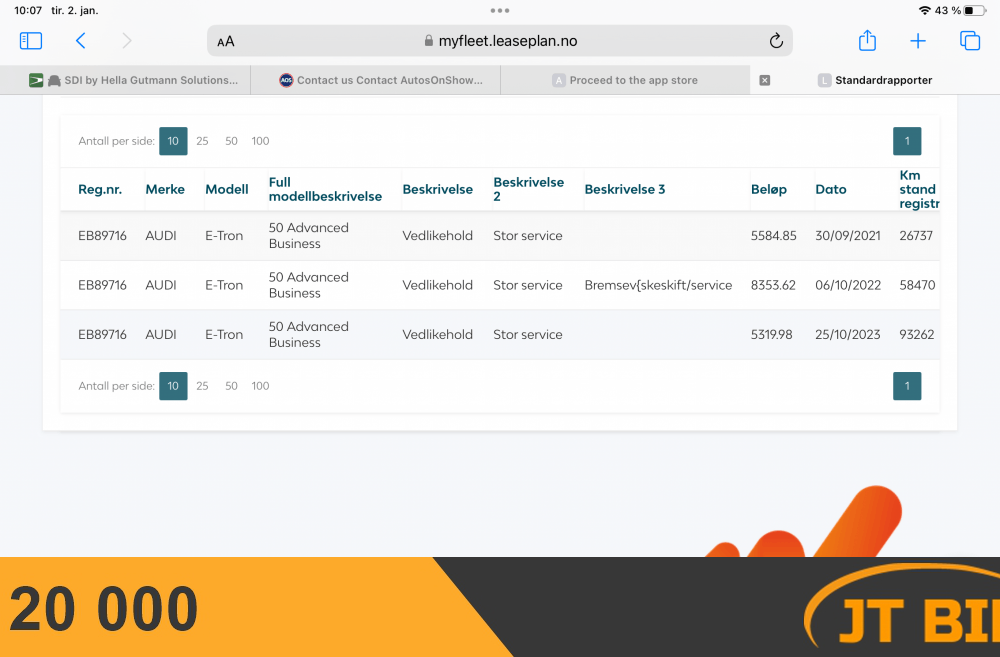Sort by the Modell column header
Screen dimensions: 1000x657
[x=227, y=189]
